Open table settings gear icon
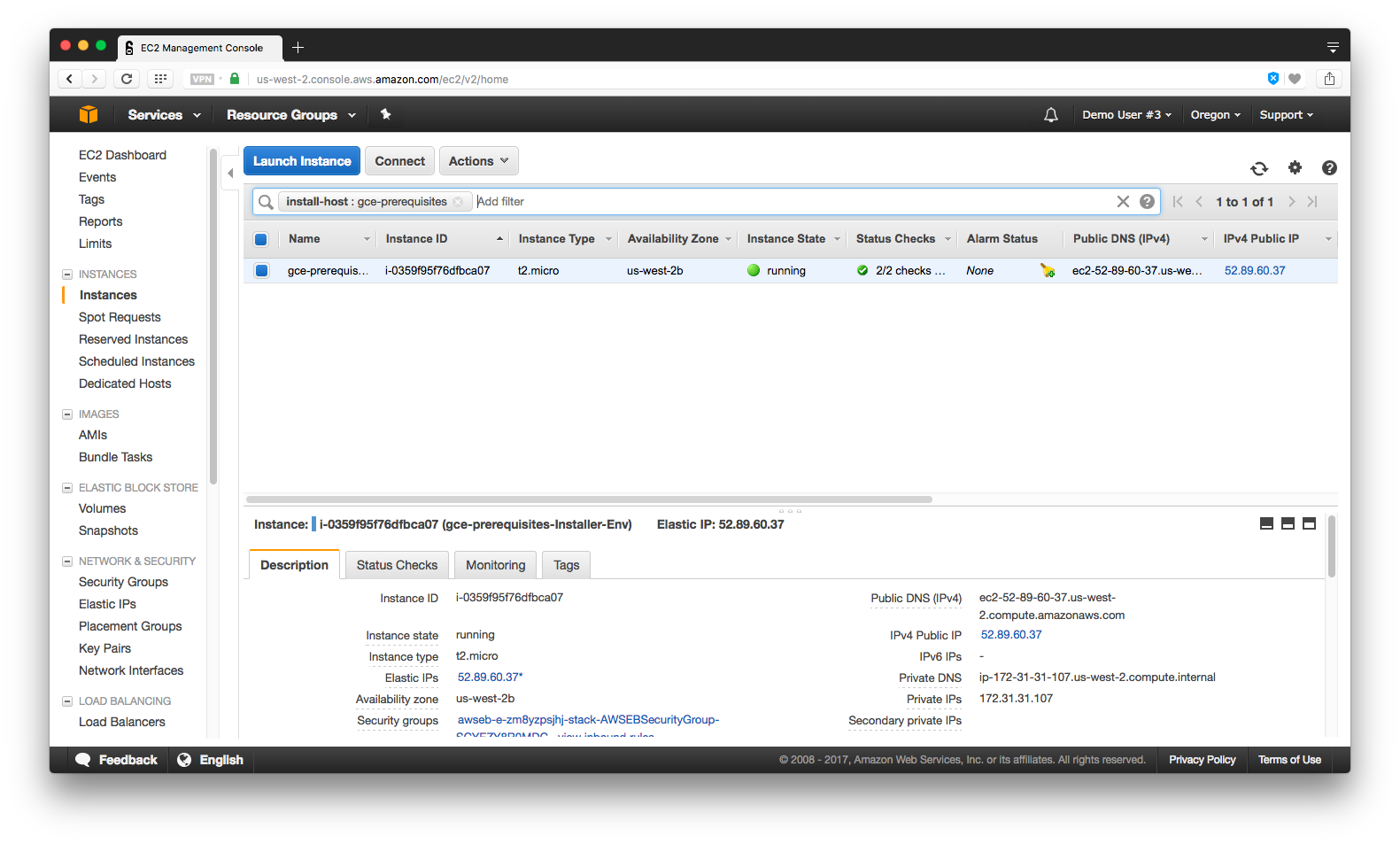The image size is (1400, 844). point(1295,167)
